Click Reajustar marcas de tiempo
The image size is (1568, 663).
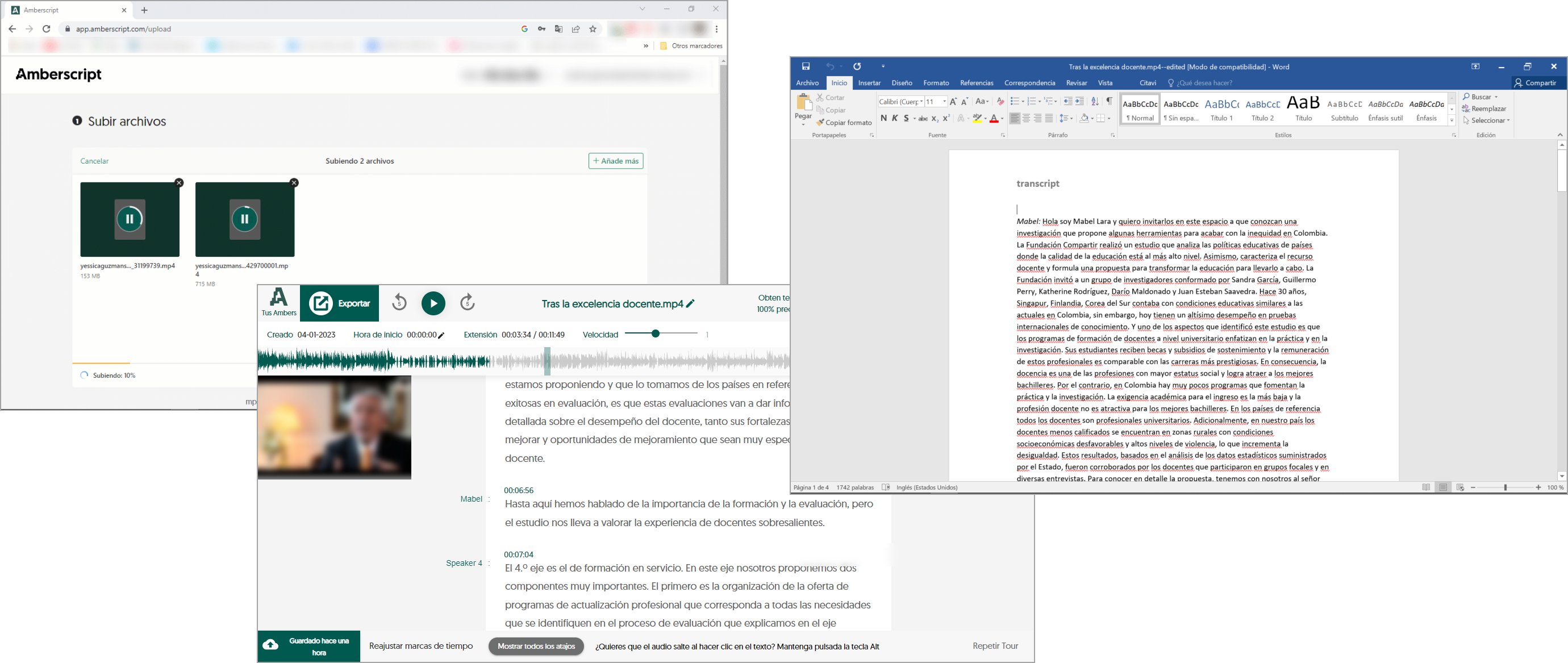coord(420,646)
